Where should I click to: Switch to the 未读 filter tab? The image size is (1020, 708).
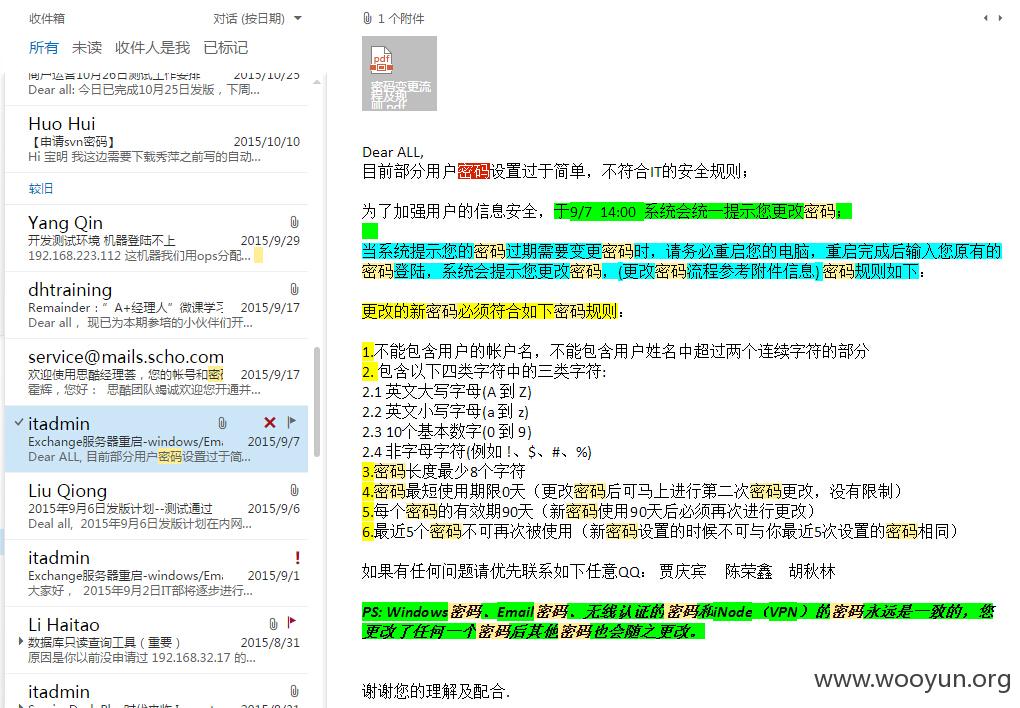[87, 48]
